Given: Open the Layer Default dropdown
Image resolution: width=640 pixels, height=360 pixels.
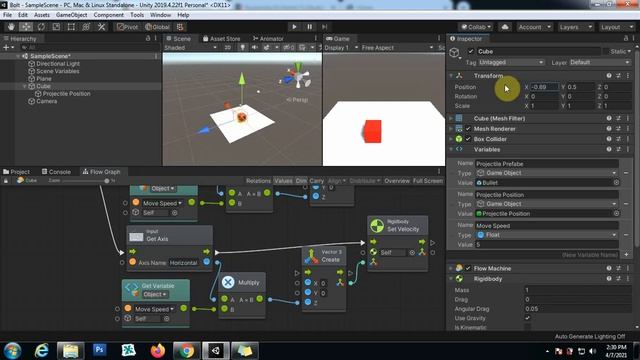Looking at the screenshot, I should [600, 62].
